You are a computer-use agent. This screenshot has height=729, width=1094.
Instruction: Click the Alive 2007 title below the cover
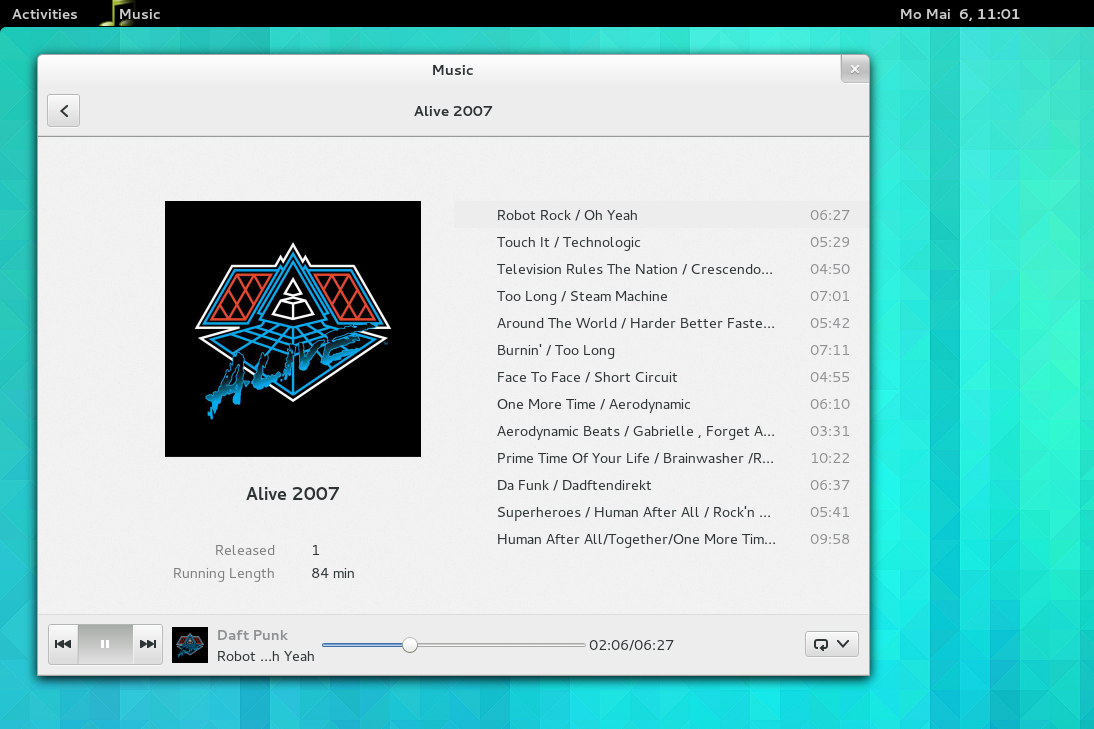[x=292, y=494]
